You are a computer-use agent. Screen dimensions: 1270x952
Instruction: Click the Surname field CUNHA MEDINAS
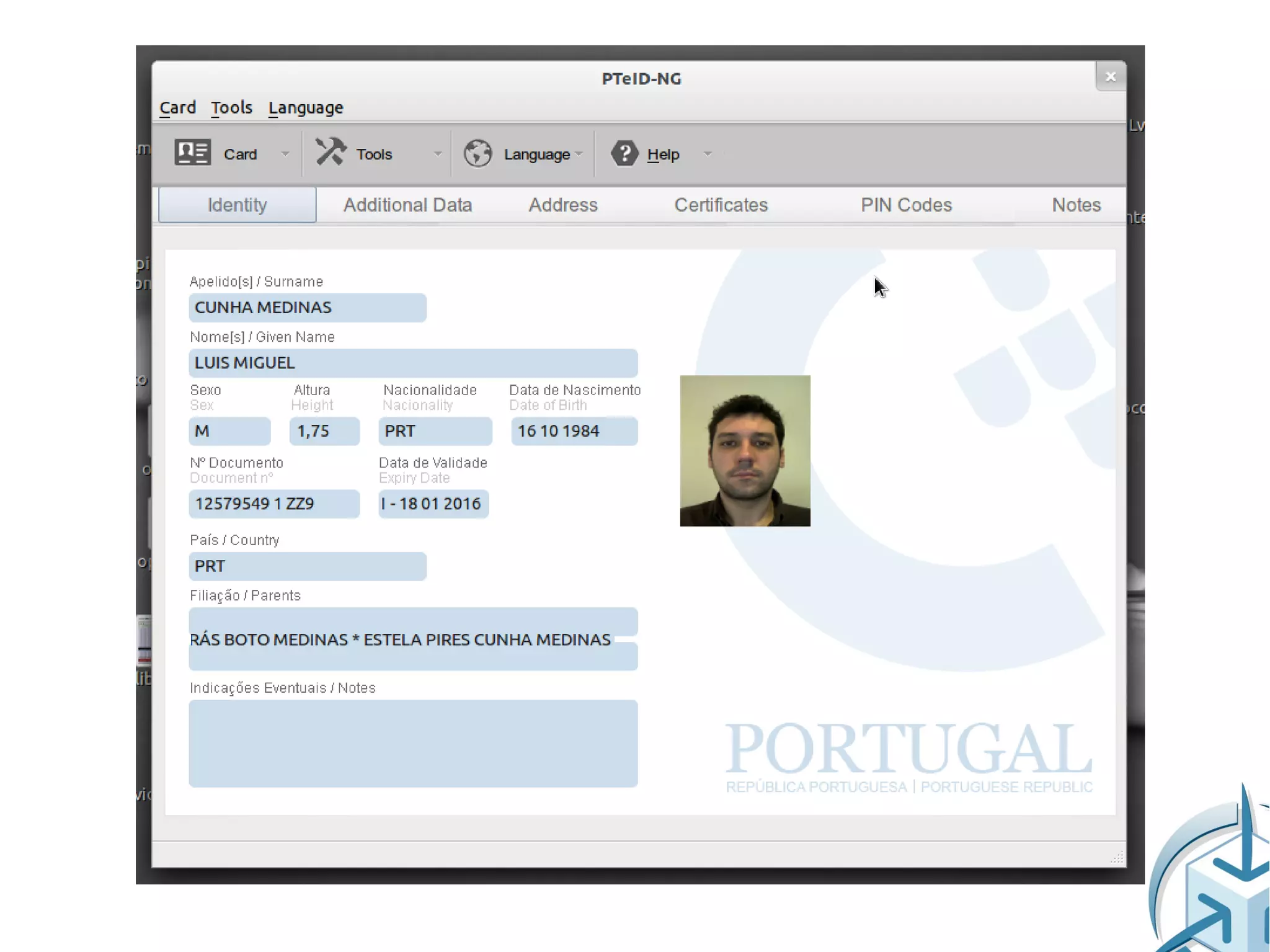tap(308, 308)
